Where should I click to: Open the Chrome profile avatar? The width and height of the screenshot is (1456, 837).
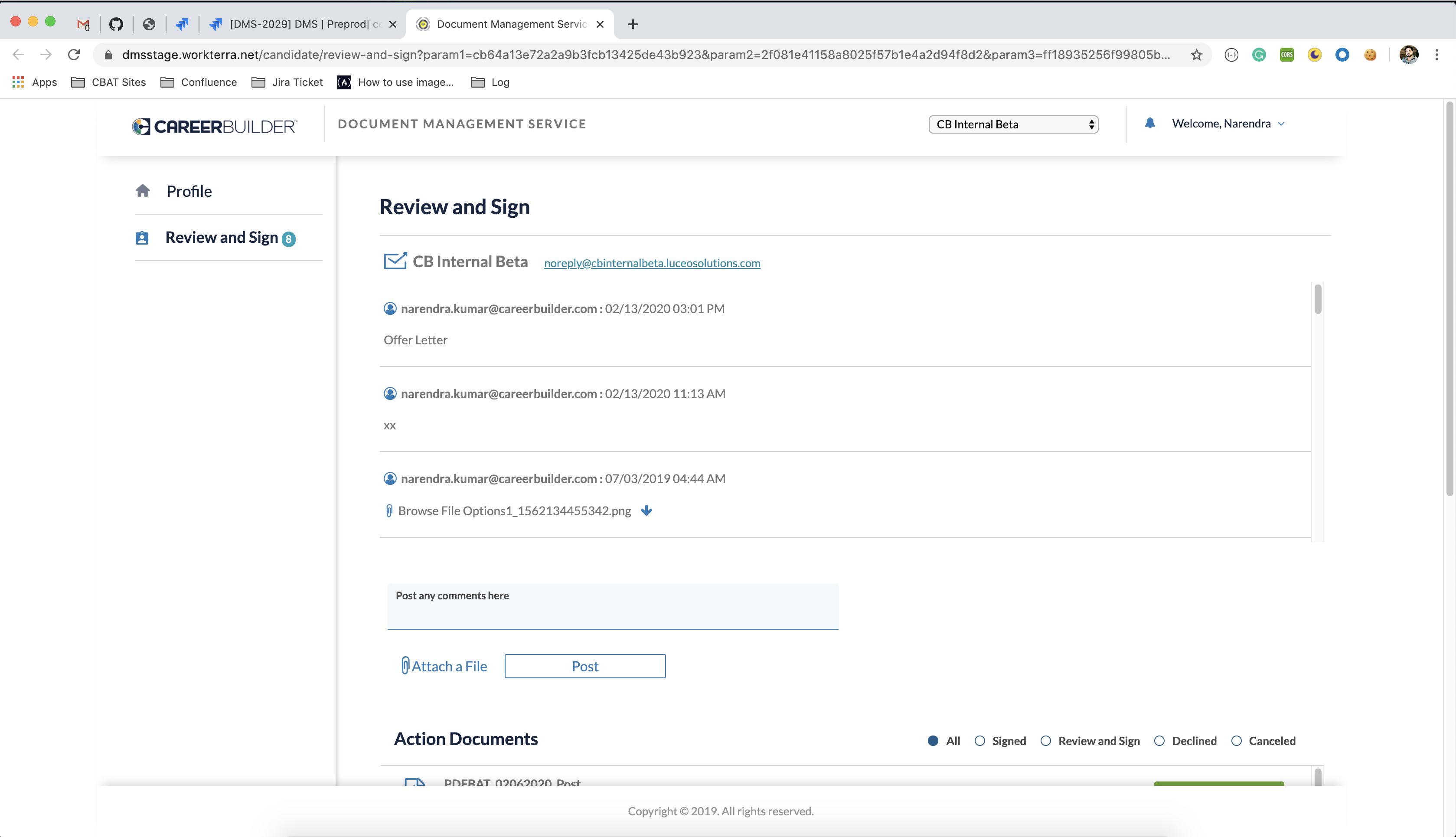click(x=1409, y=55)
